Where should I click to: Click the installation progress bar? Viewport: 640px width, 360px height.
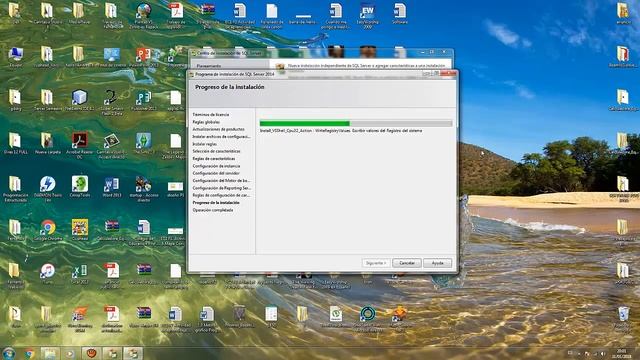(356, 123)
